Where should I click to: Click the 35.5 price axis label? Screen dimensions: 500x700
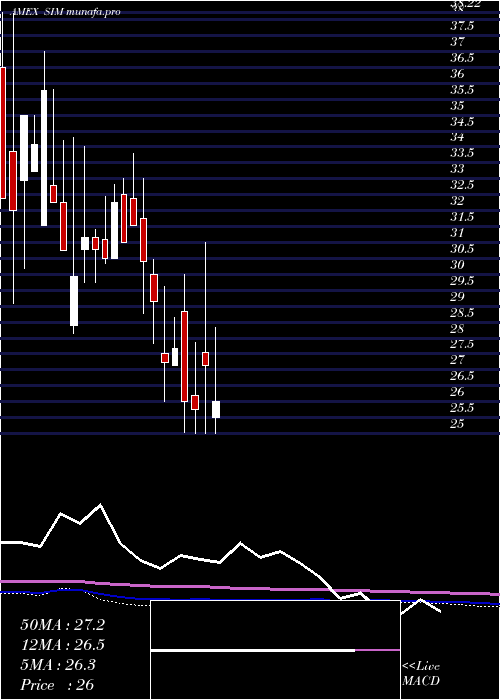pyautogui.click(x=462, y=90)
